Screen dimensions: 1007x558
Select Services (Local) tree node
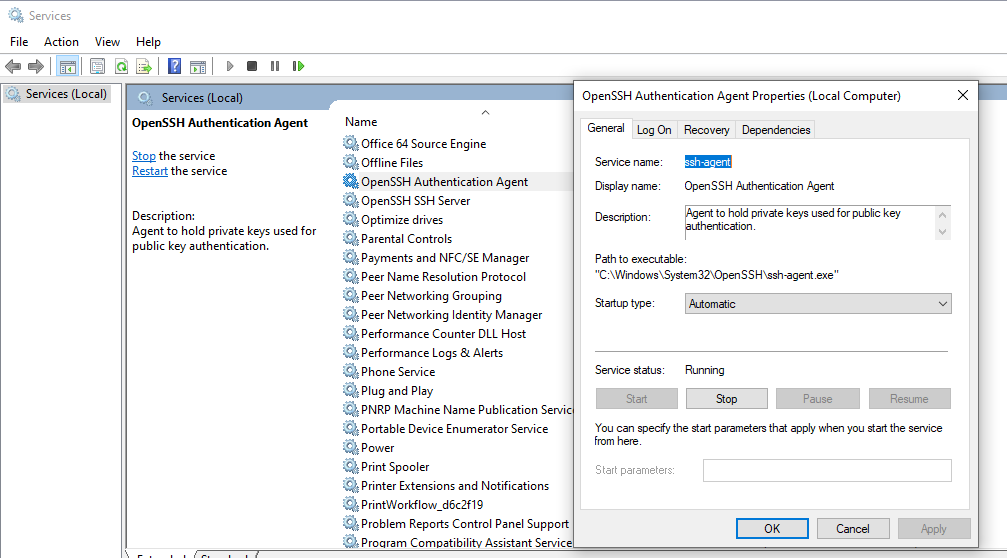coord(57,94)
